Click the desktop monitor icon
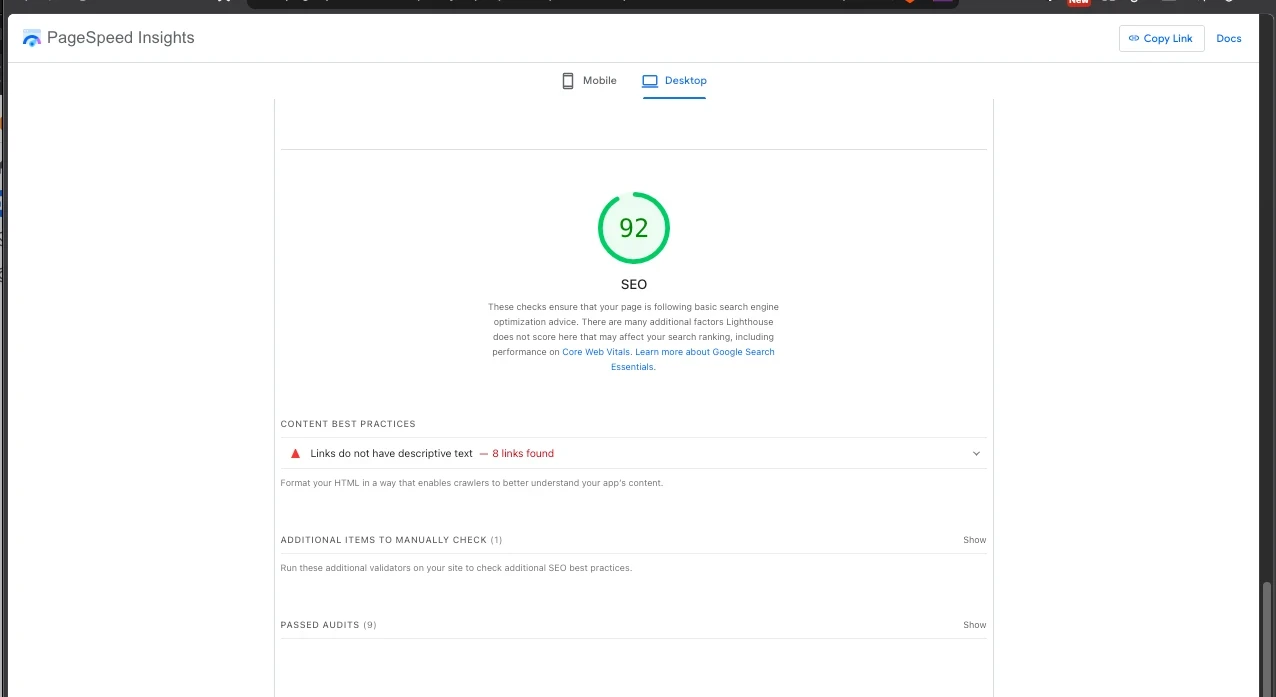Image resolution: width=1276 pixels, height=697 pixels. point(650,81)
